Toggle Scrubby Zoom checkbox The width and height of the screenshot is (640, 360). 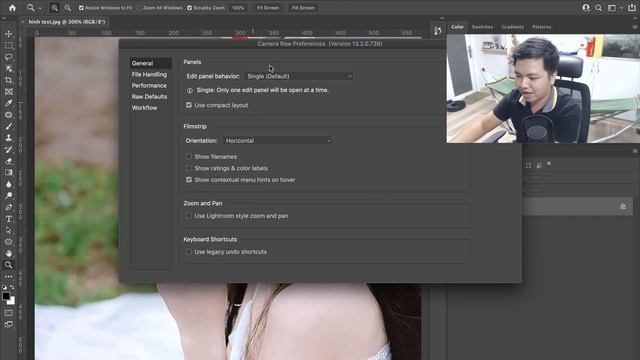[x=189, y=8]
